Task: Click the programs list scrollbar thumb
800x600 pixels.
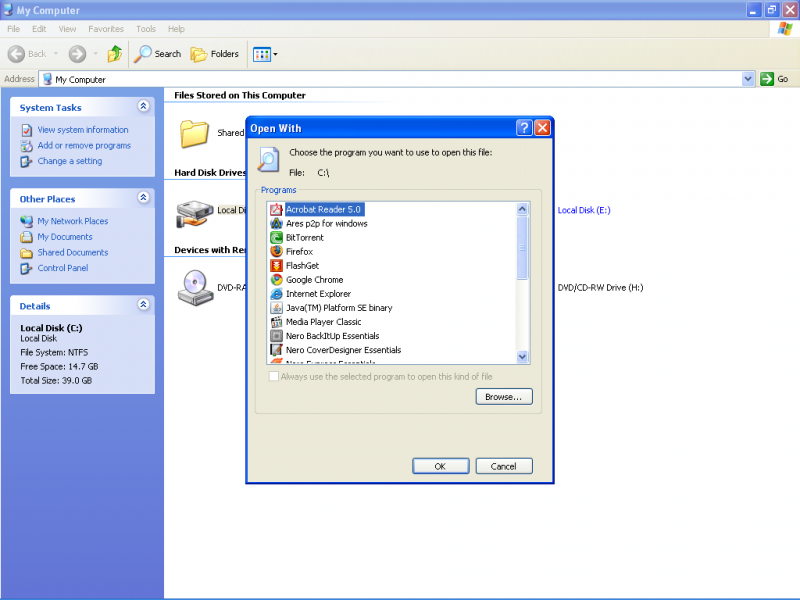Action: 522,248
